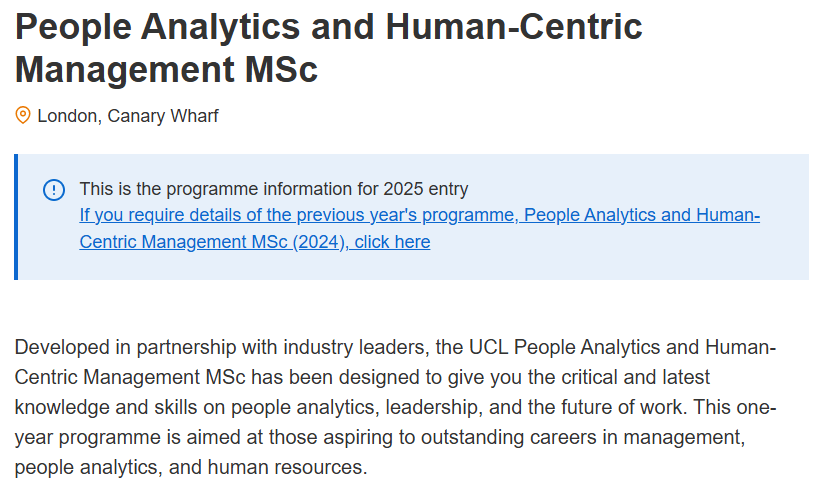Click the word "leadership" in the description
820x487 pixels.
434,407
